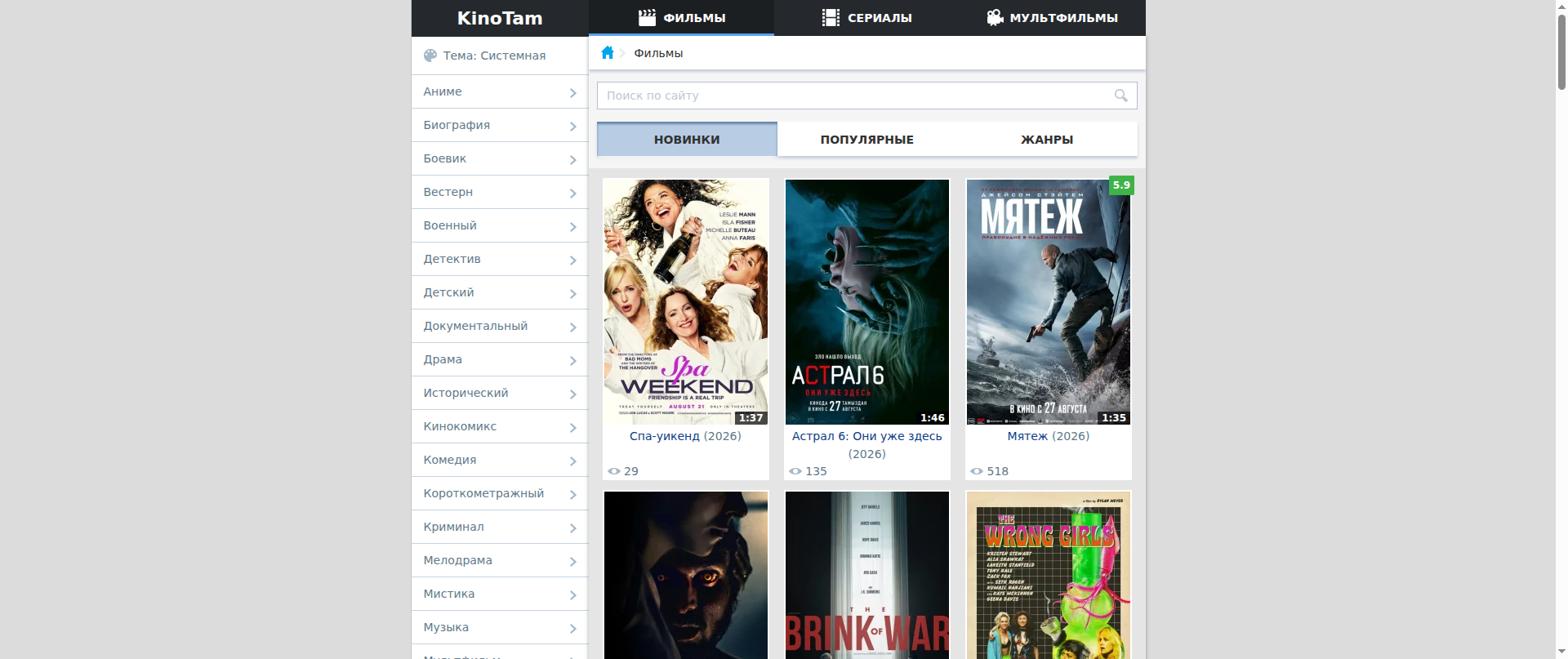Image resolution: width=1568 pixels, height=659 pixels.
Task: Expand the Мистика category arrow
Action: point(572,594)
